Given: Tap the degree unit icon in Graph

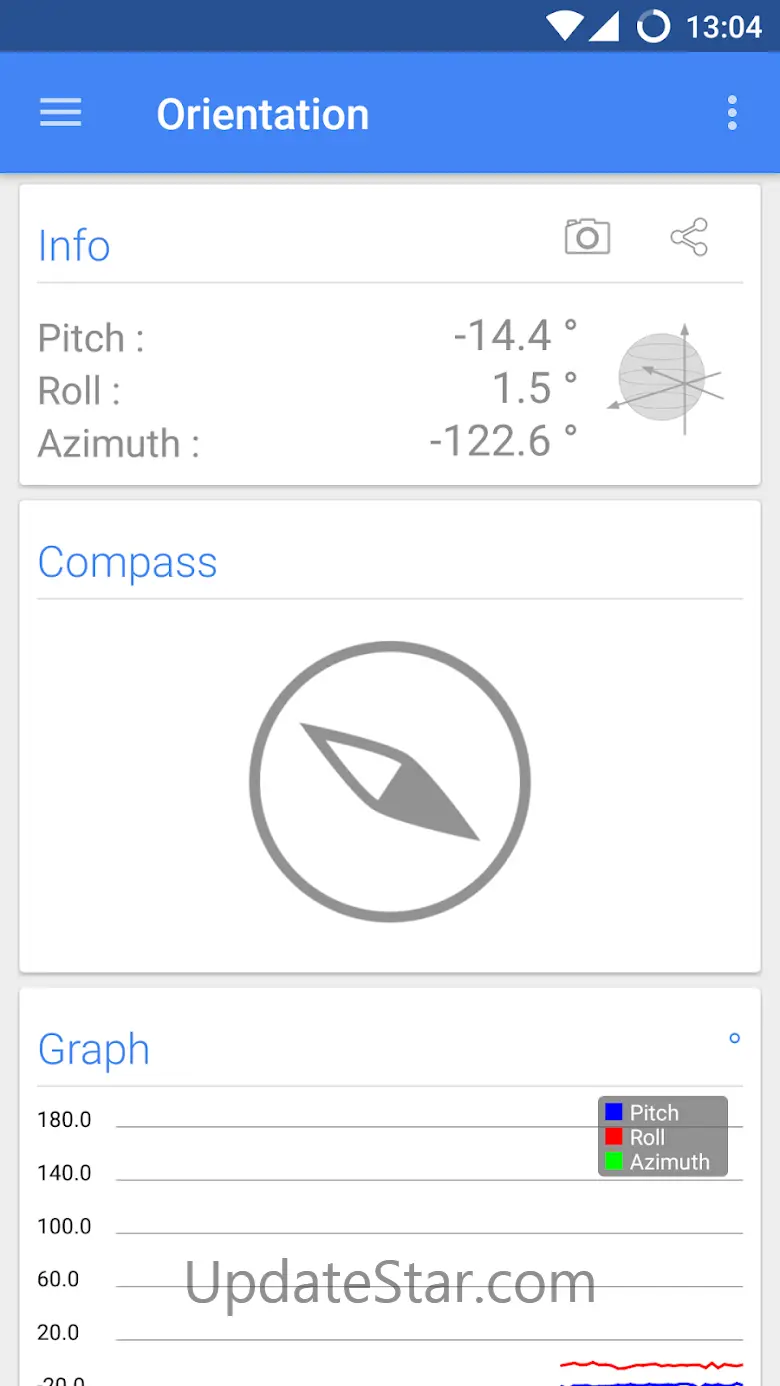Looking at the screenshot, I should pos(734,1039).
